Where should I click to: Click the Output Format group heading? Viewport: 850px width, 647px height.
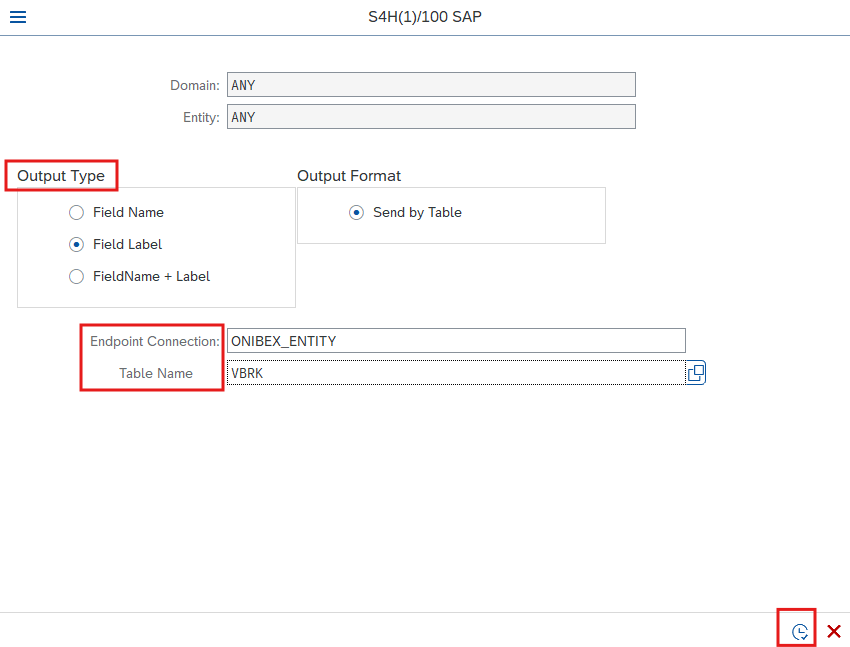coord(349,176)
